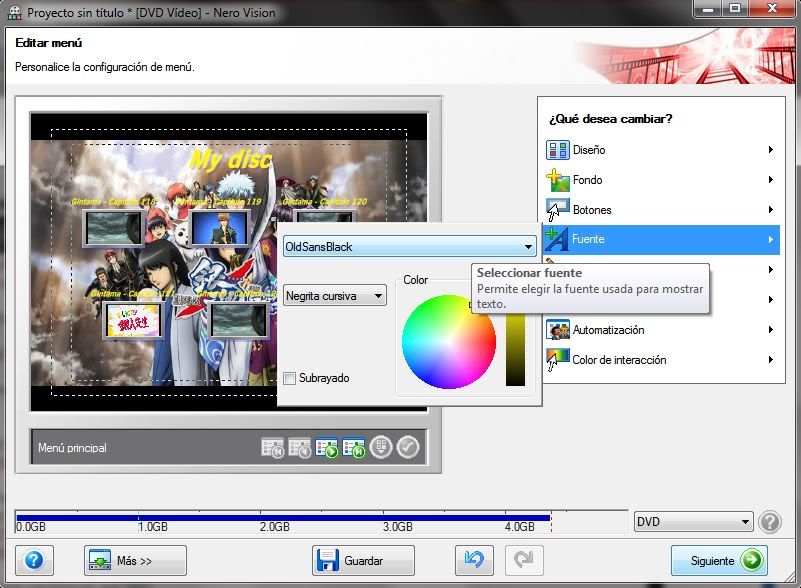Click the round checkmark icon

coord(408,447)
